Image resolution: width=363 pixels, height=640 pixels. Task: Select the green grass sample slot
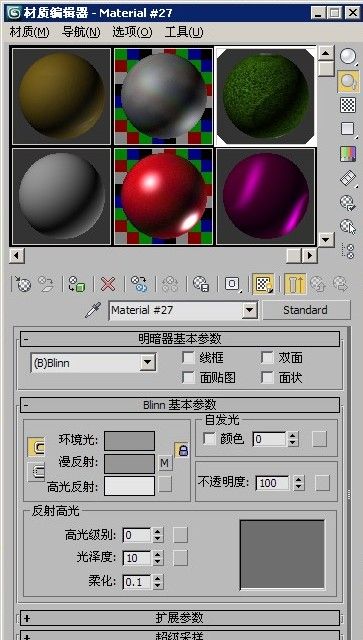pyautogui.click(x=265, y=97)
